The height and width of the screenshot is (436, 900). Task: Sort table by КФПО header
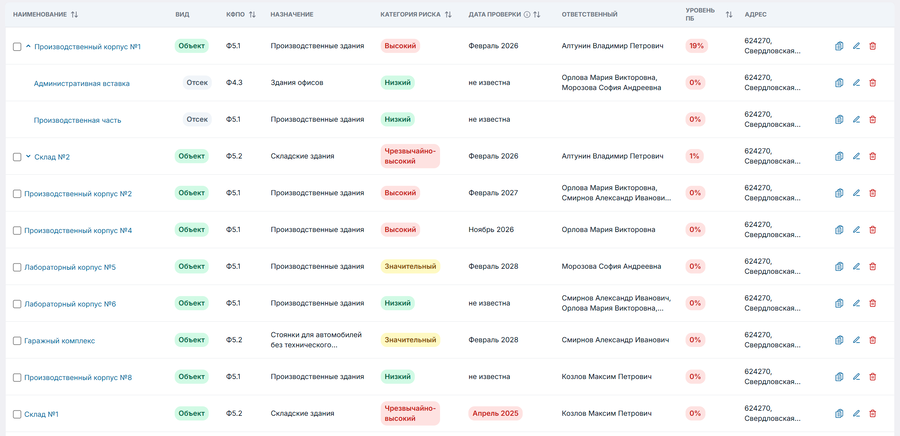coord(252,15)
